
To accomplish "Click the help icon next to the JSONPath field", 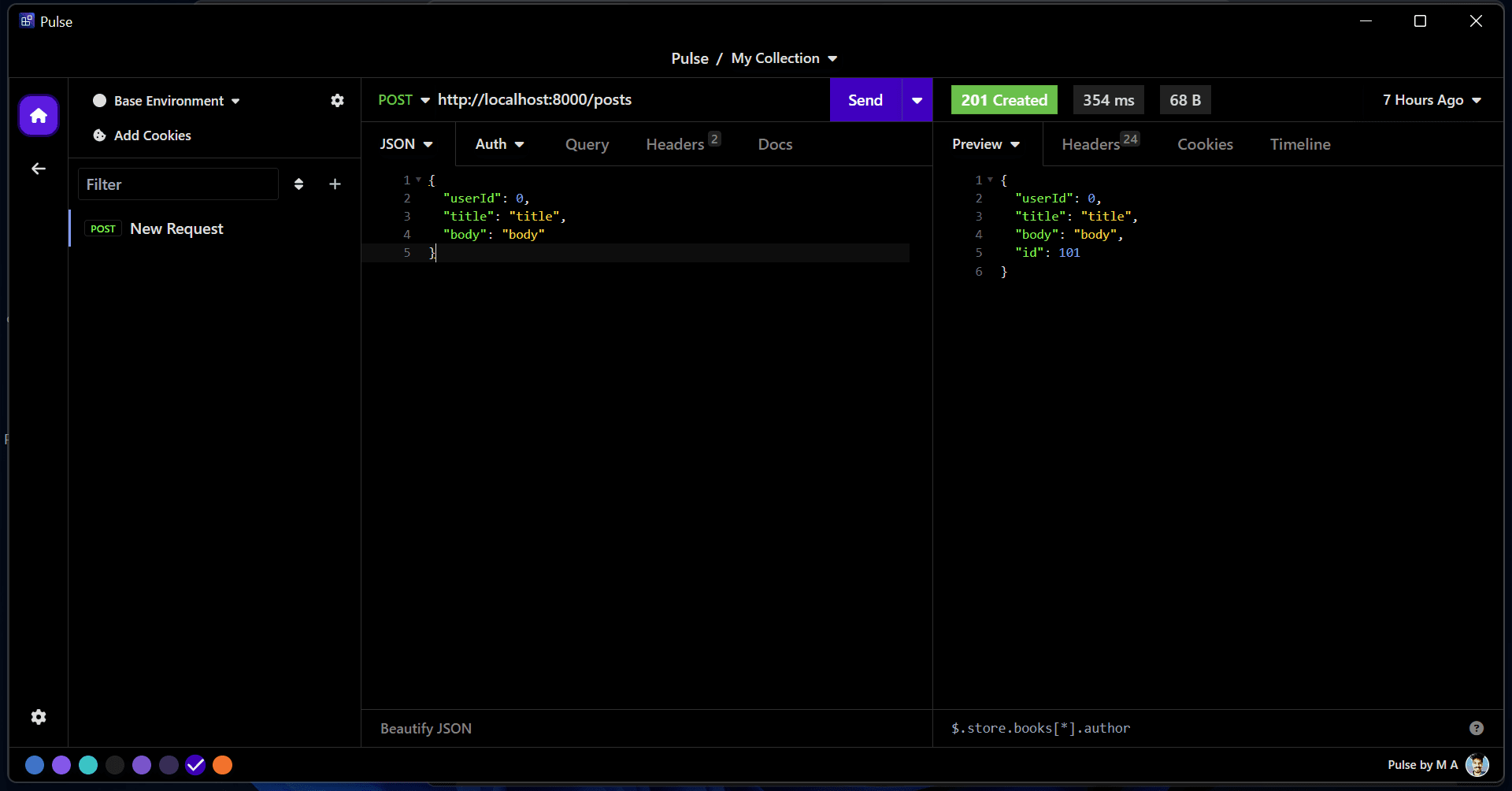I will pyautogui.click(x=1476, y=728).
